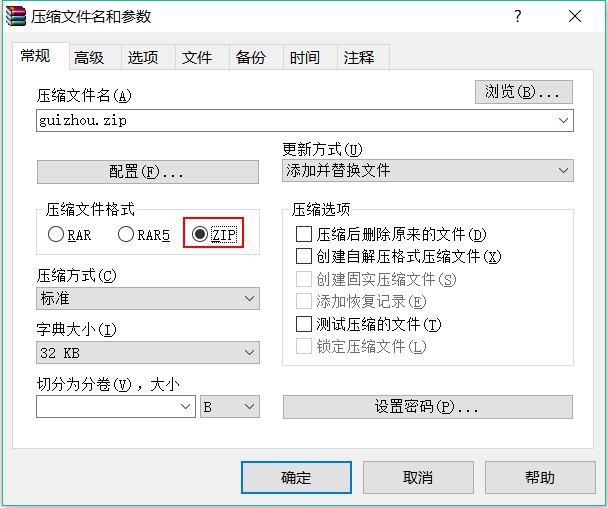
Task: Select the RAR5 format radio button
Action: [x=126, y=235]
